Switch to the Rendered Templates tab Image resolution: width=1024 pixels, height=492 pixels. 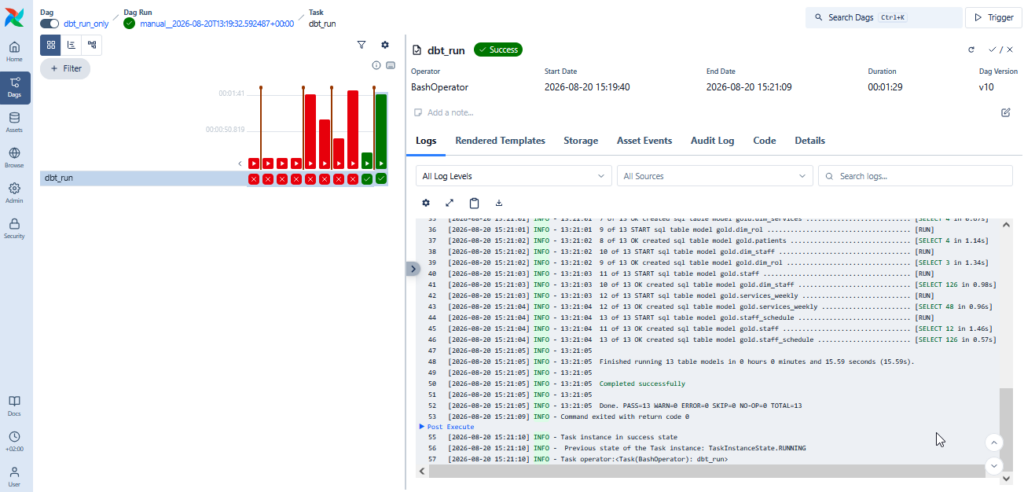(500, 140)
